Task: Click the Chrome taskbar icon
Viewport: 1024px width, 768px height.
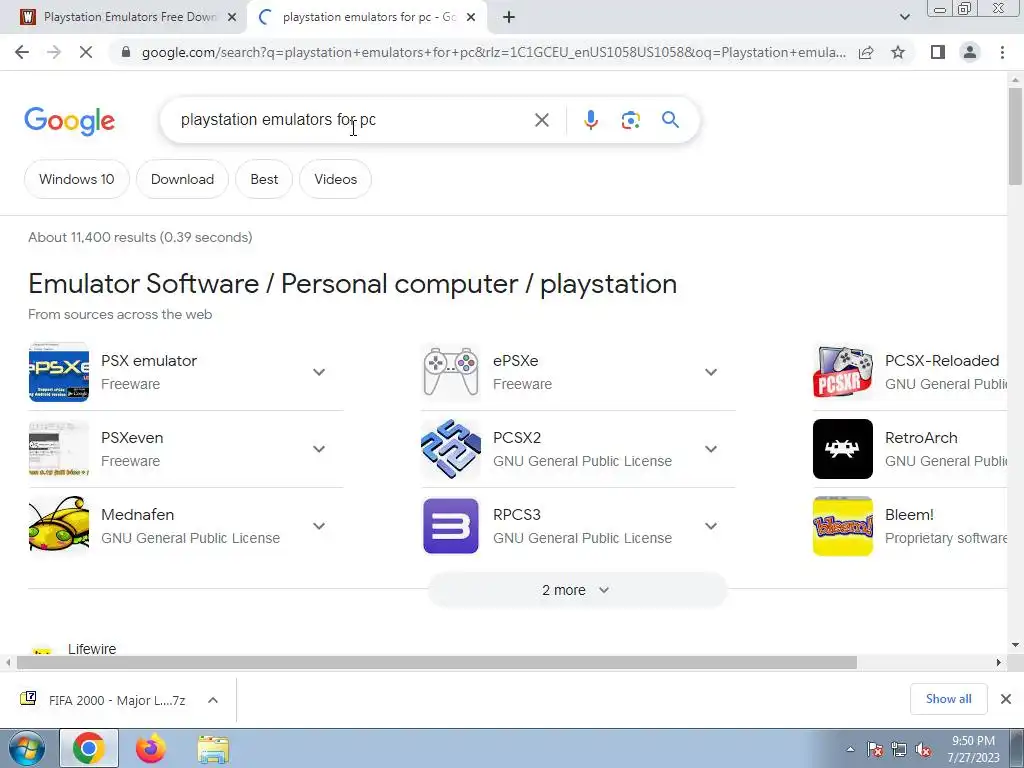Action: click(89, 748)
